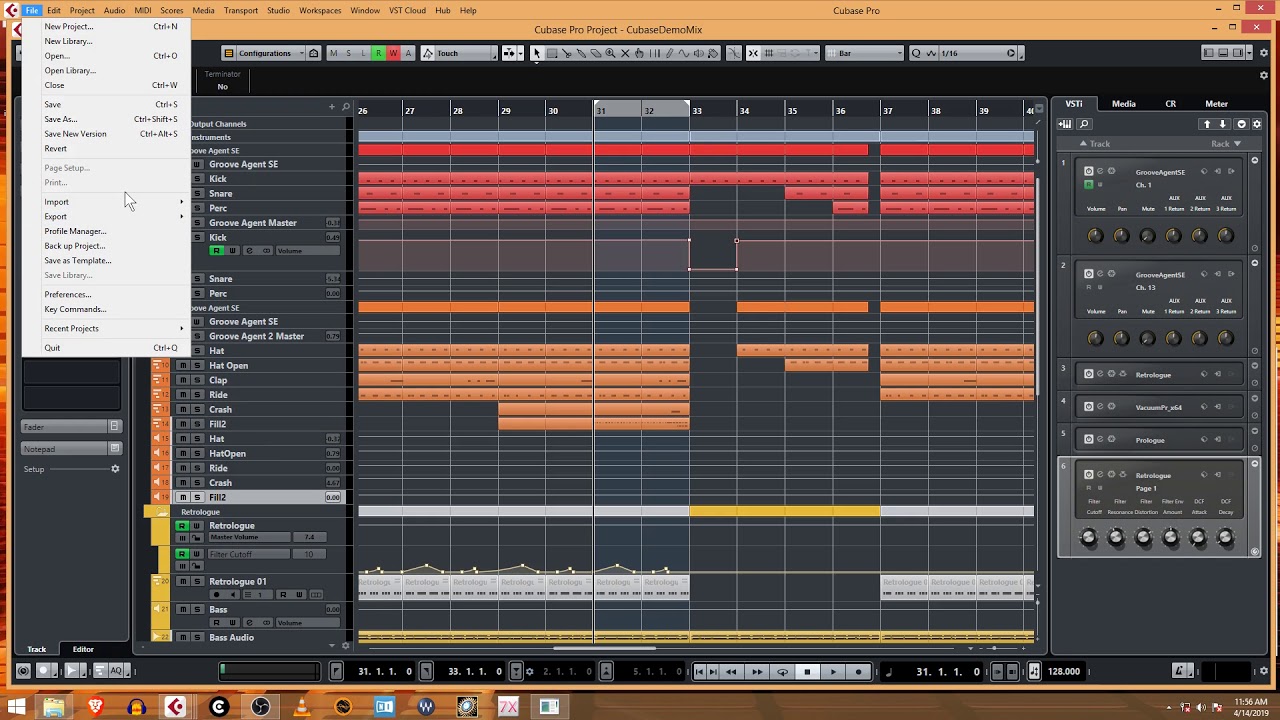Open VSTi rack settings gear
1280x720 pixels.
click(x=1257, y=124)
